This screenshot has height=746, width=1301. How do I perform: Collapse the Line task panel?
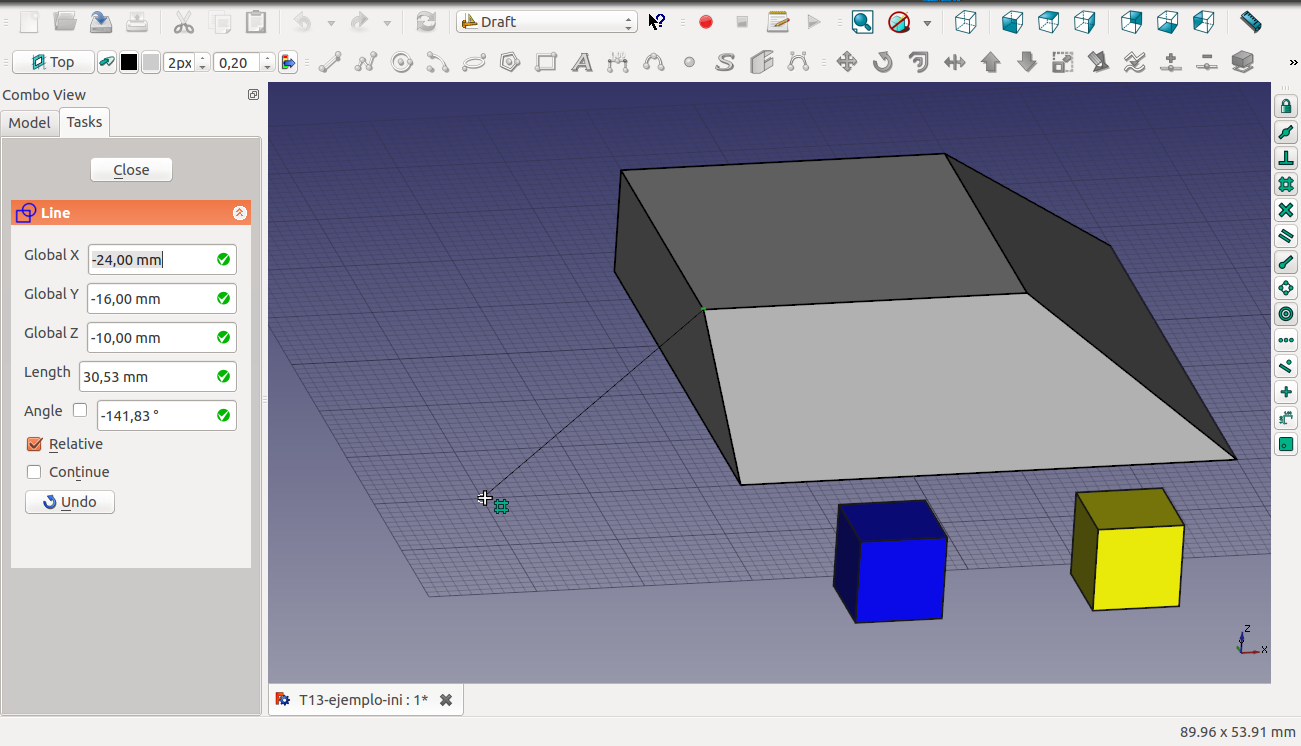pyautogui.click(x=240, y=213)
